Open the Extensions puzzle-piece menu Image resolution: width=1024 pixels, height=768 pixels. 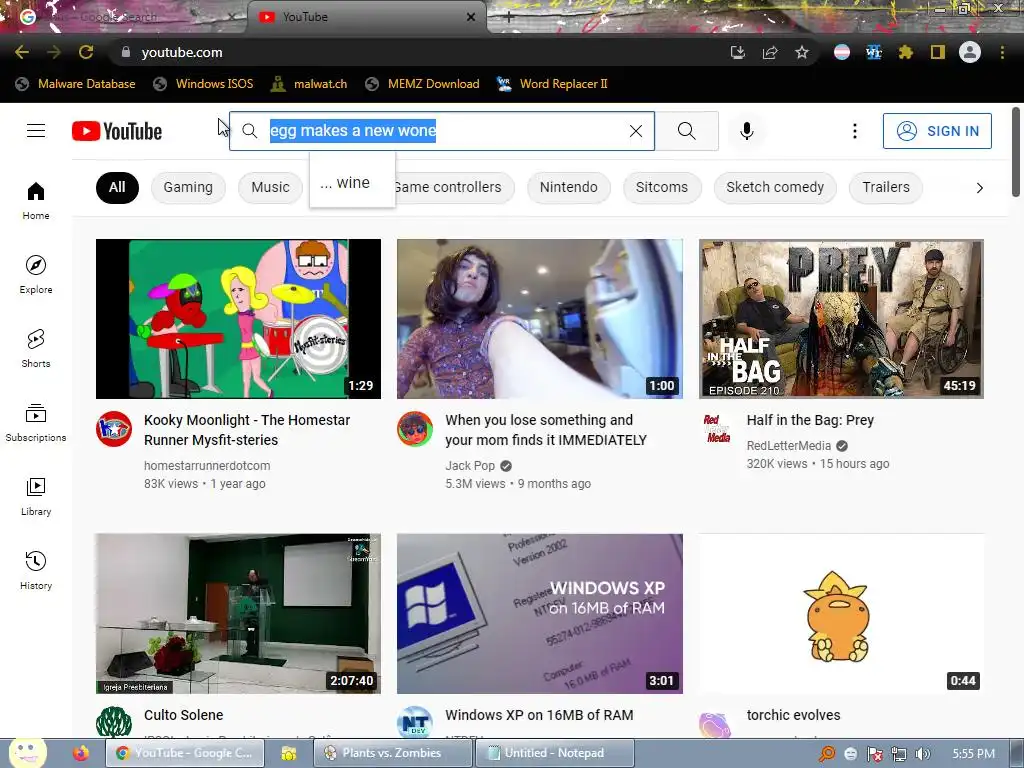point(906,52)
